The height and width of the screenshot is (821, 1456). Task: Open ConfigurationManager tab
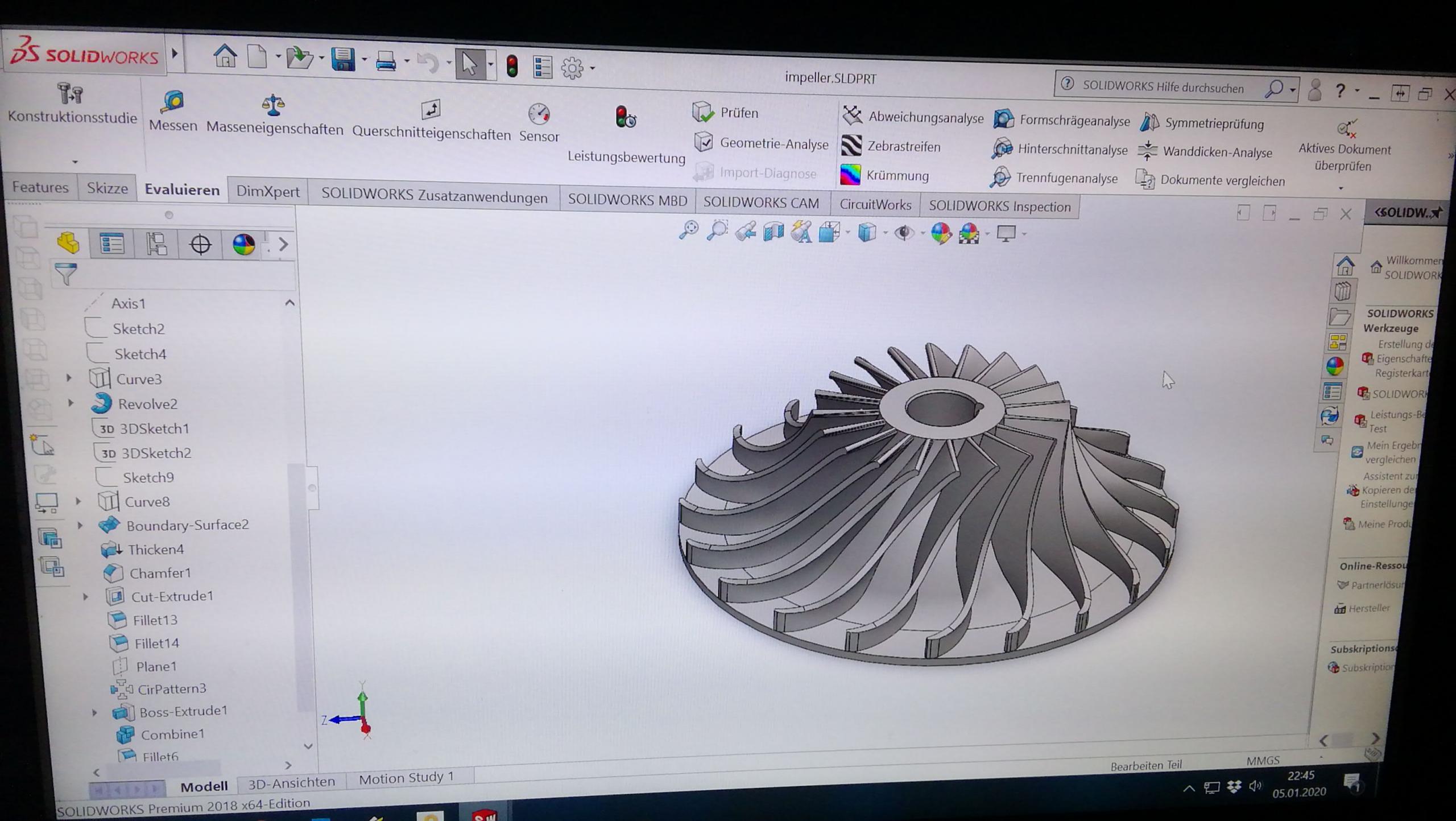pos(156,244)
